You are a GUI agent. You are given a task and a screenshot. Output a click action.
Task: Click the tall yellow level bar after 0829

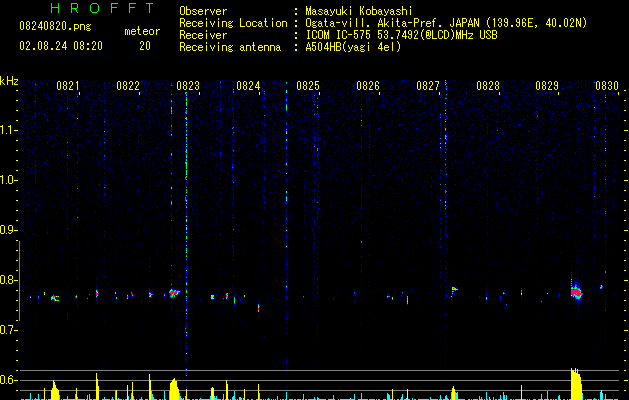click(576, 384)
